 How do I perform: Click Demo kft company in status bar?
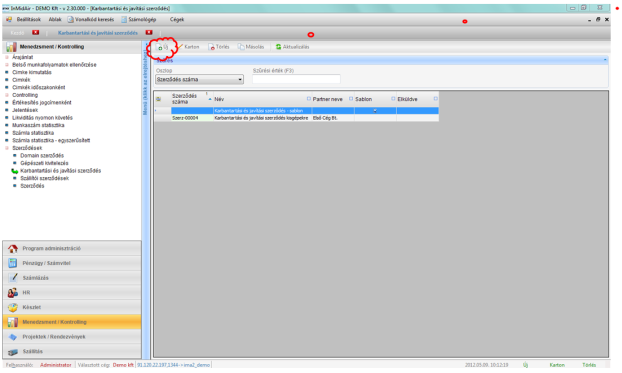123,365
